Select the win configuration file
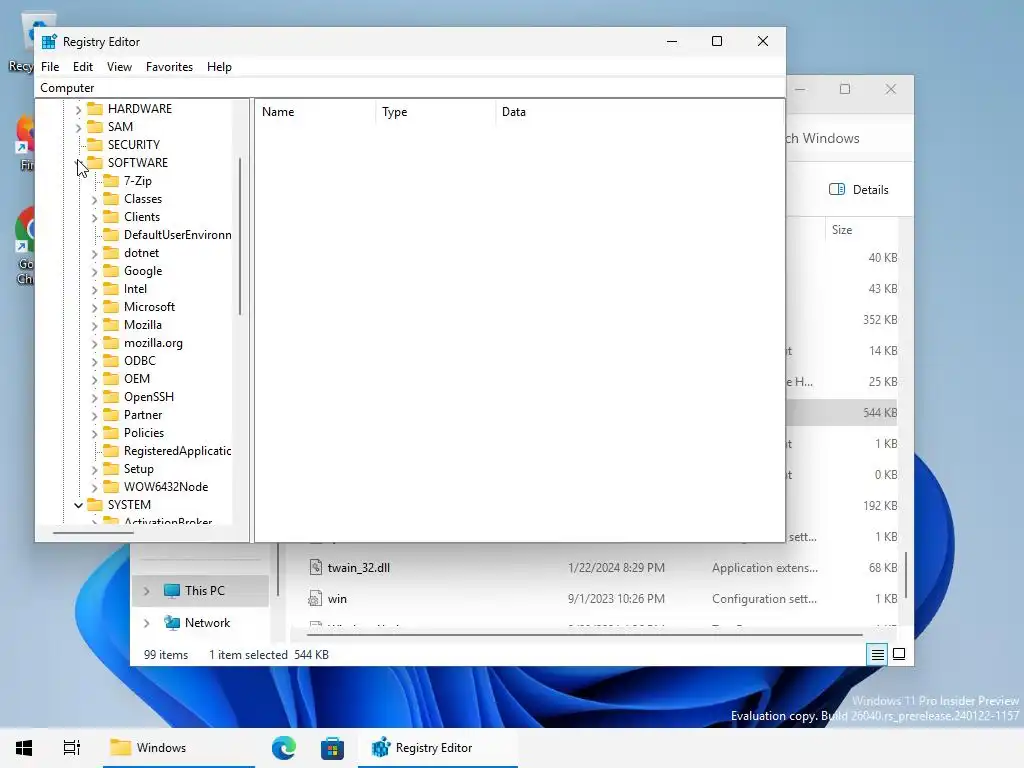The image size is (1024, 768). point(337,599)
